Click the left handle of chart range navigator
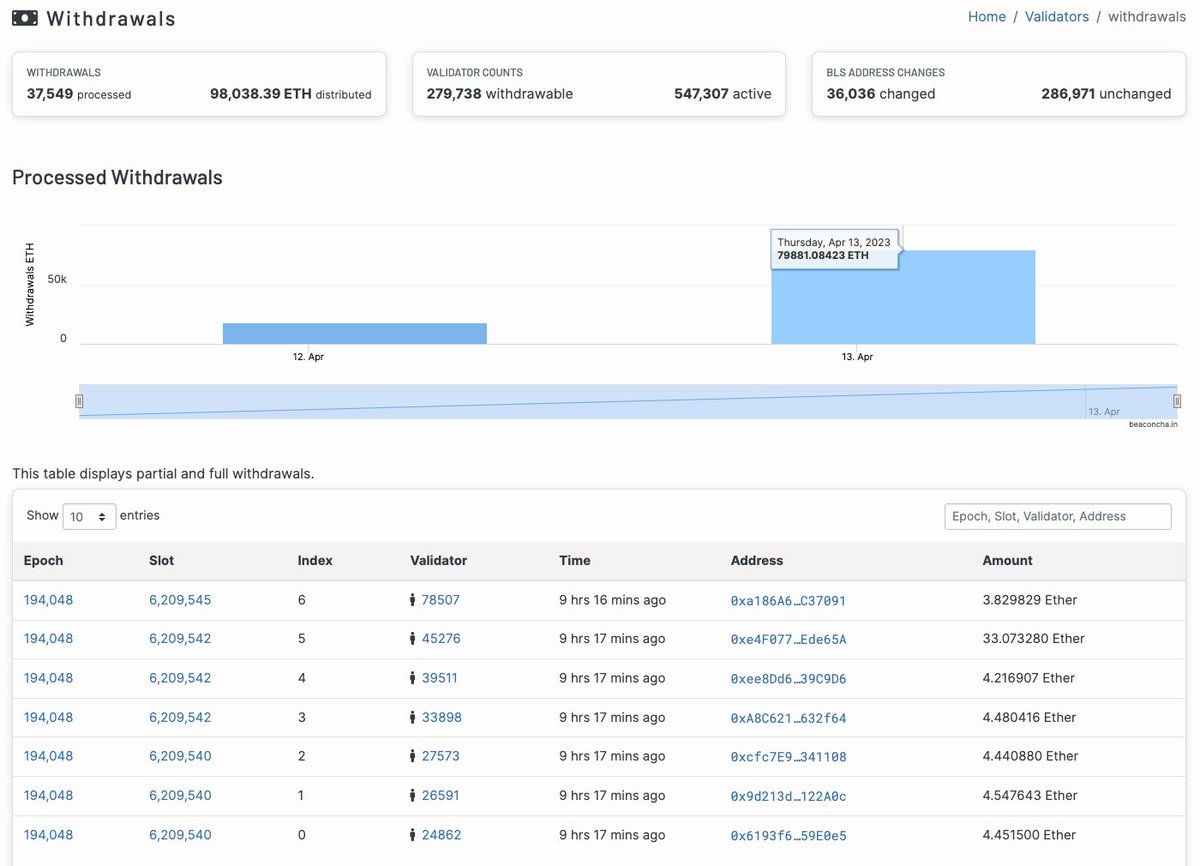Image resolution: width=1200 pixels, height=866 pixels. pyautogui.click(x=79, y=401)
